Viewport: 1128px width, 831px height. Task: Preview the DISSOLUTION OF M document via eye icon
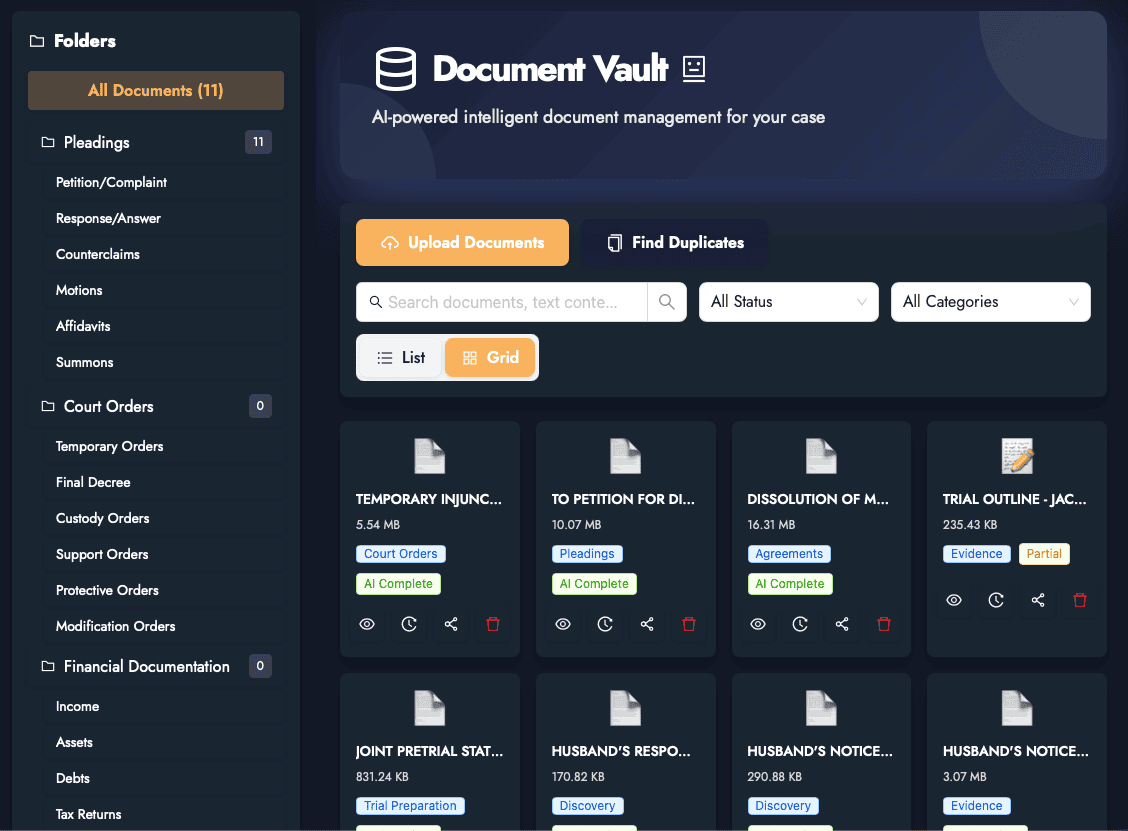pos(758,624)
